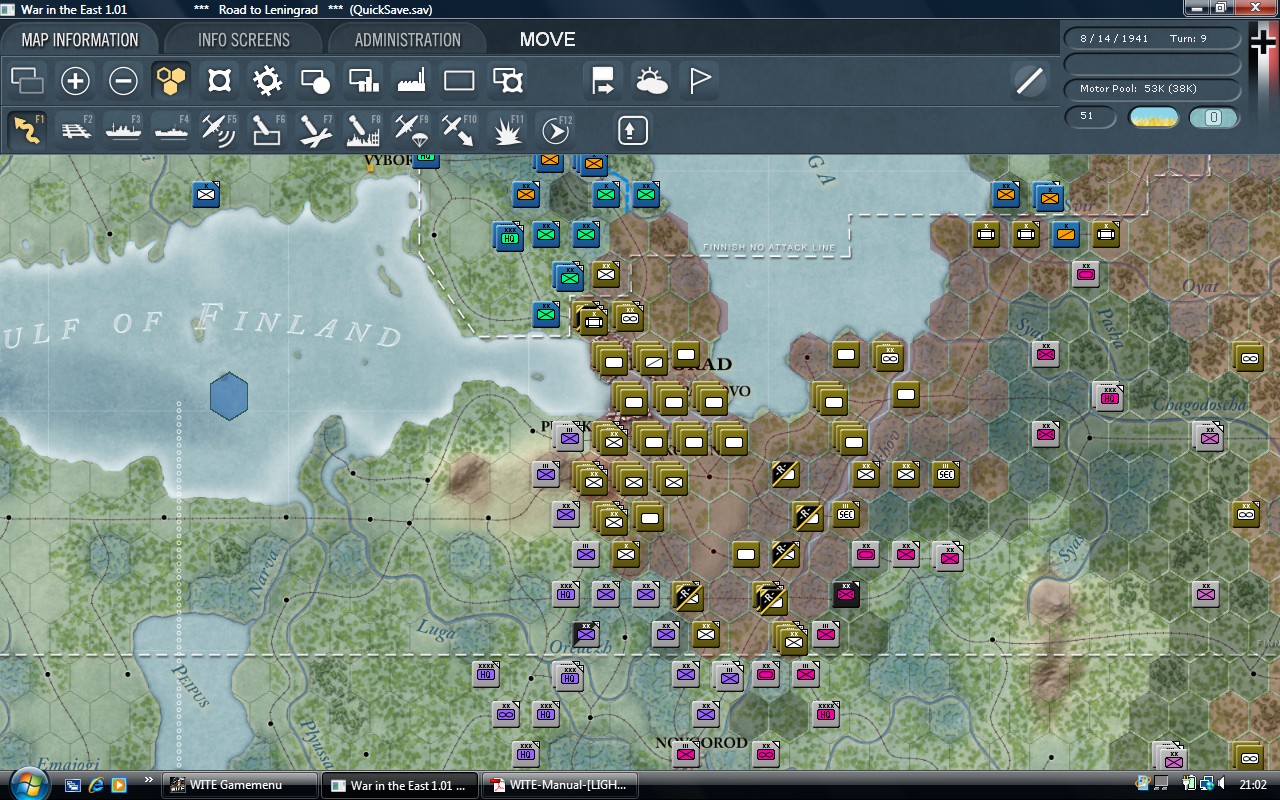Select F9 Air transport parachute mode
Screen dimensions: 1280x800
411,131
